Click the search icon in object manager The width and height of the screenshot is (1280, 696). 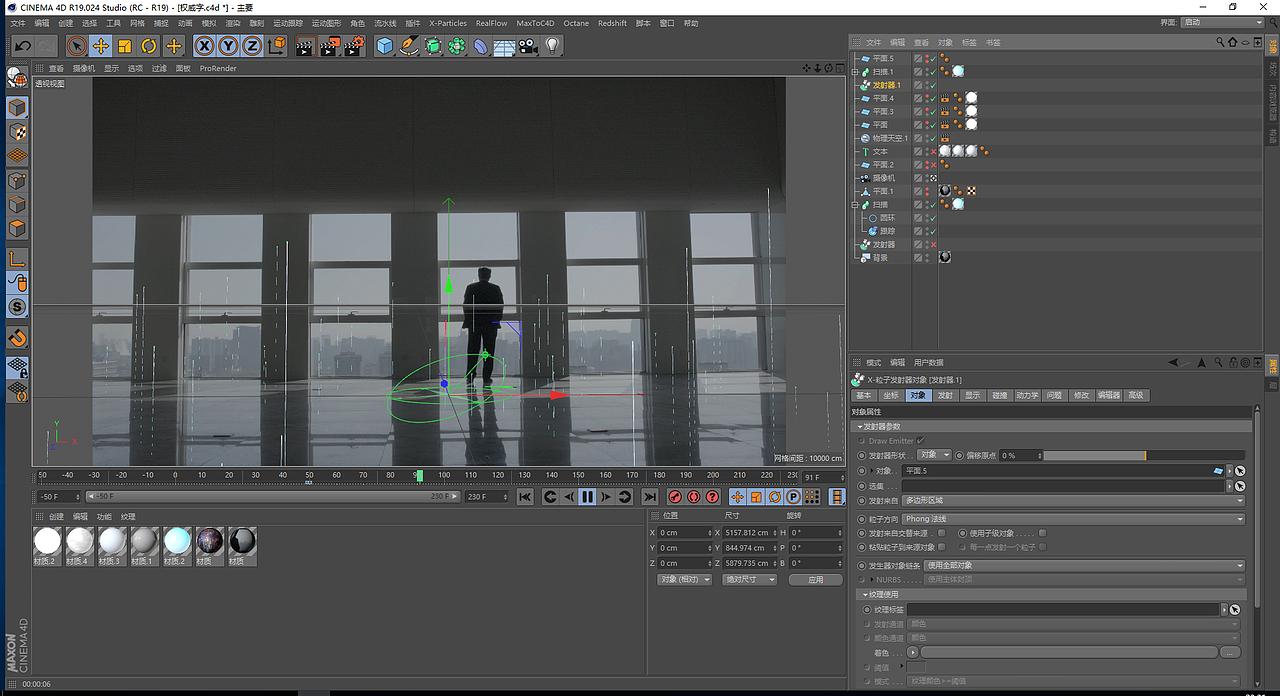click(1221, 42)
